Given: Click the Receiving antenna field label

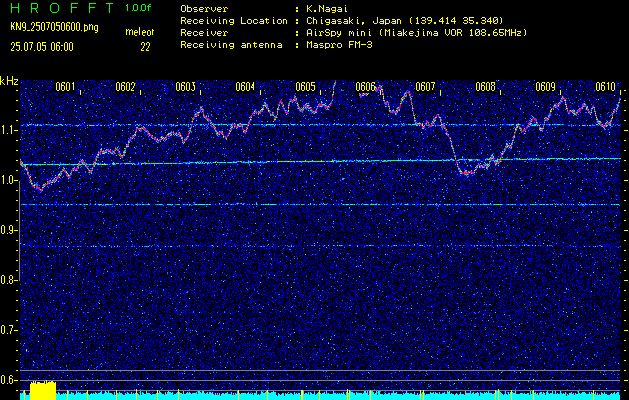Looking at the screenshot, I should pos(231,45).
